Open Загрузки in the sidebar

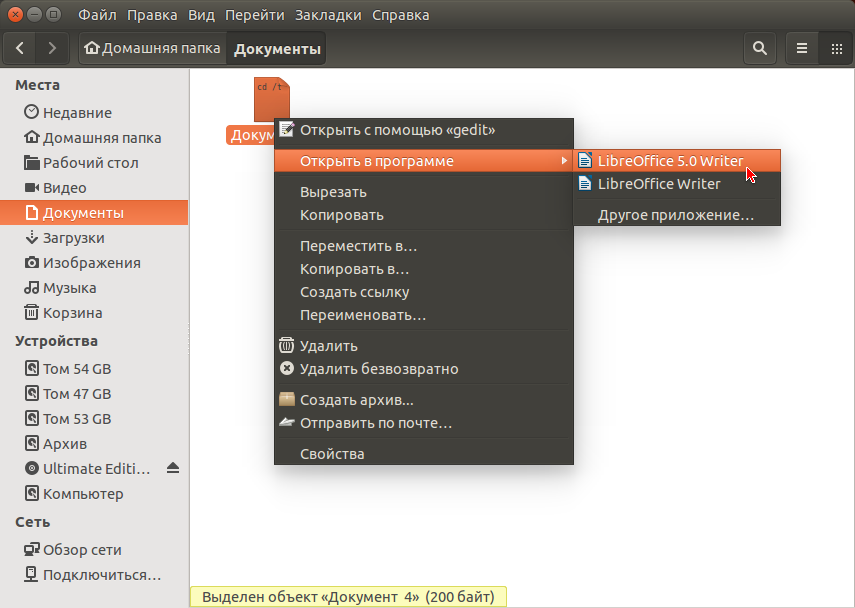pos(94,238)
